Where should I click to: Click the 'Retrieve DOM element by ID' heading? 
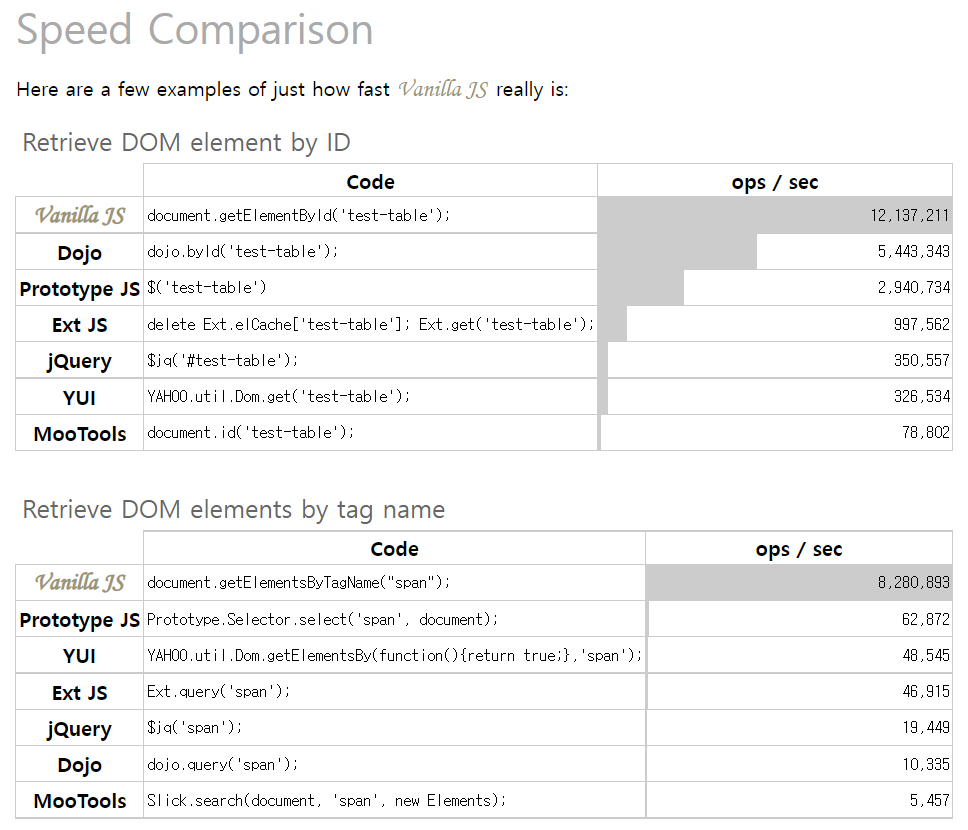186,143
